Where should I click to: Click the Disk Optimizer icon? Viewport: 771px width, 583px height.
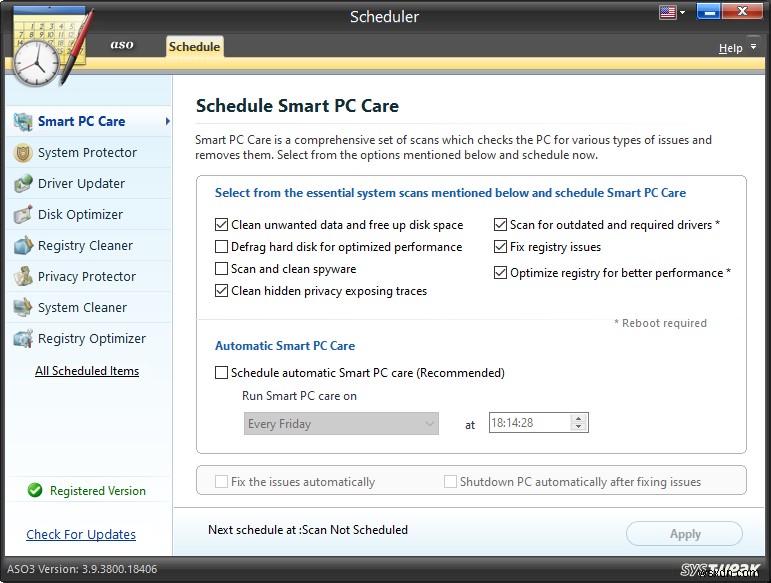[x=23, y=214]
